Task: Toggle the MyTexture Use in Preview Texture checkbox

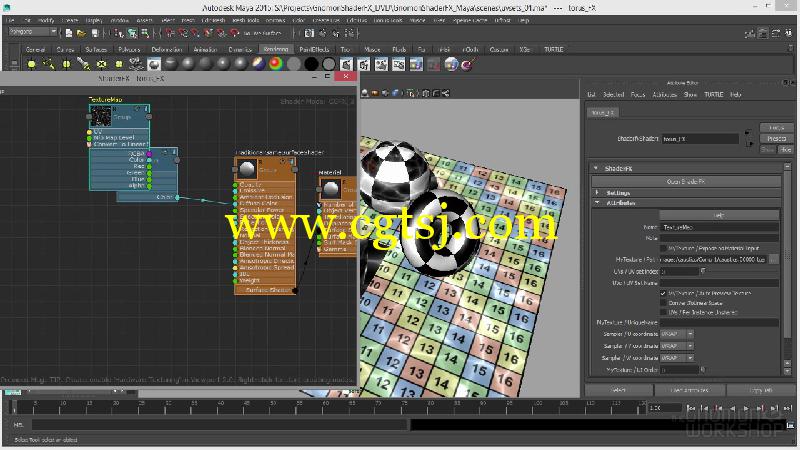Action: coord(663,293)
